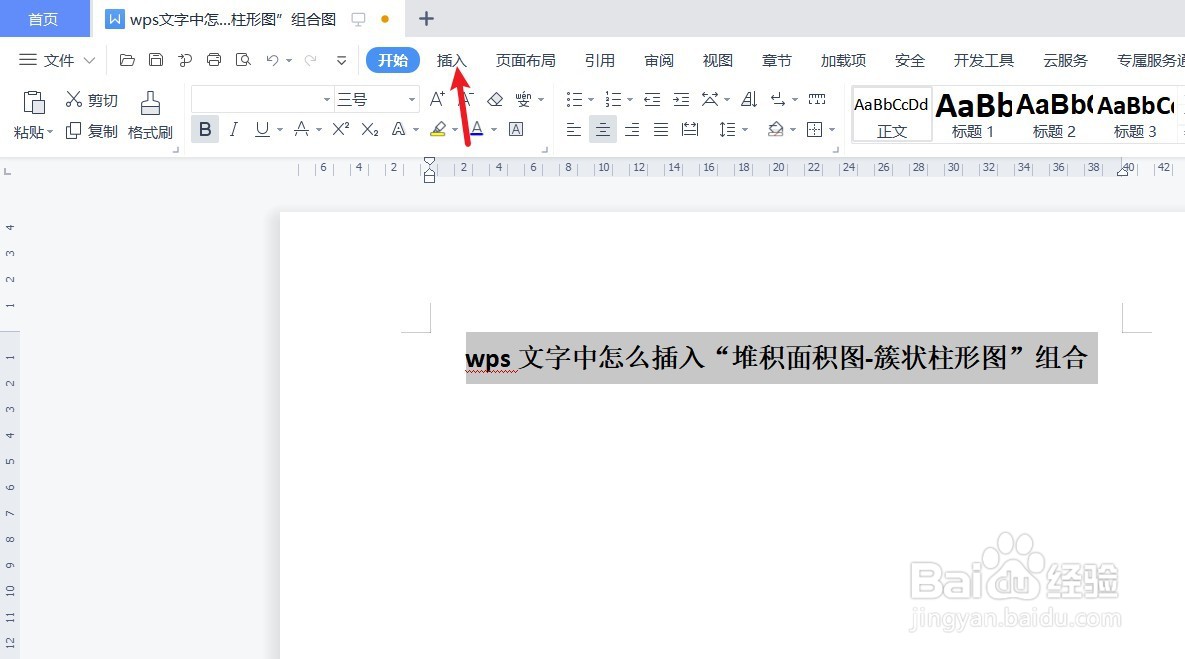Copy selection with 复制
The image size is (1185, 659).
click(x=91, y=131)
